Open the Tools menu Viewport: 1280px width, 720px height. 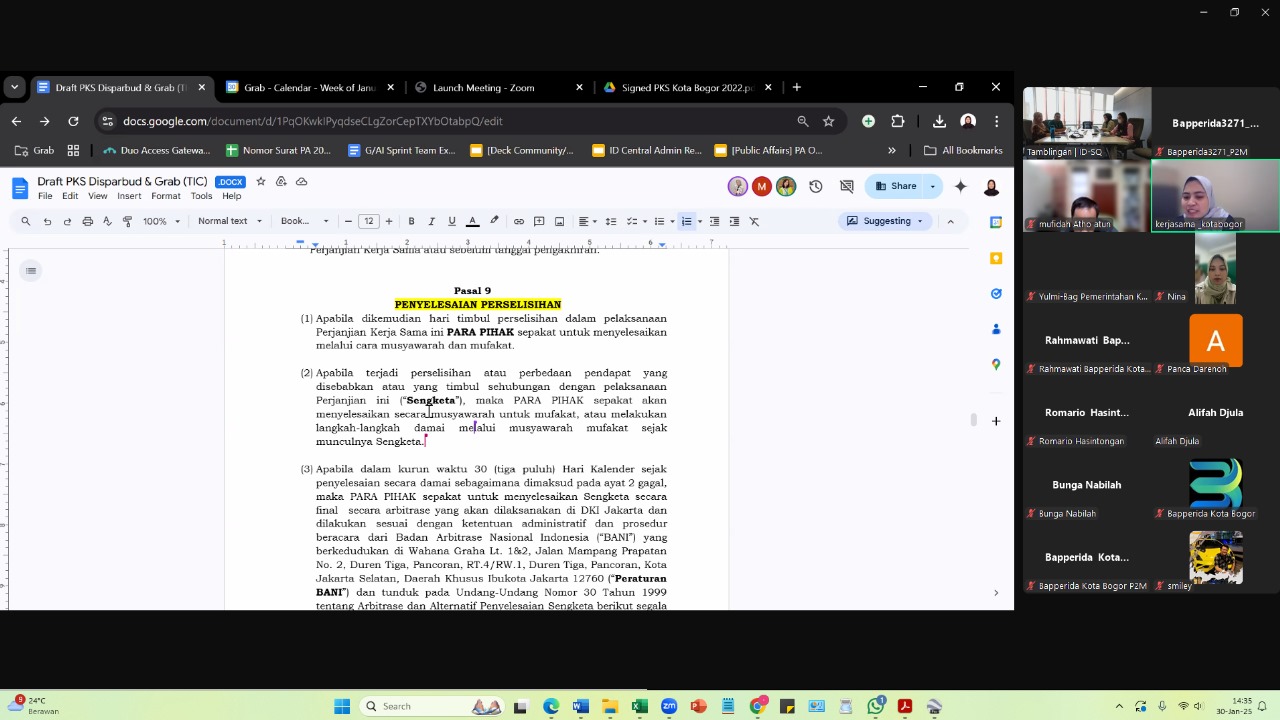(201, 196)
